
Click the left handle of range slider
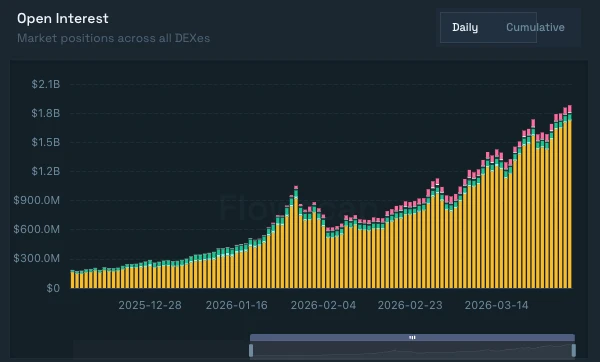coord(251,350)
